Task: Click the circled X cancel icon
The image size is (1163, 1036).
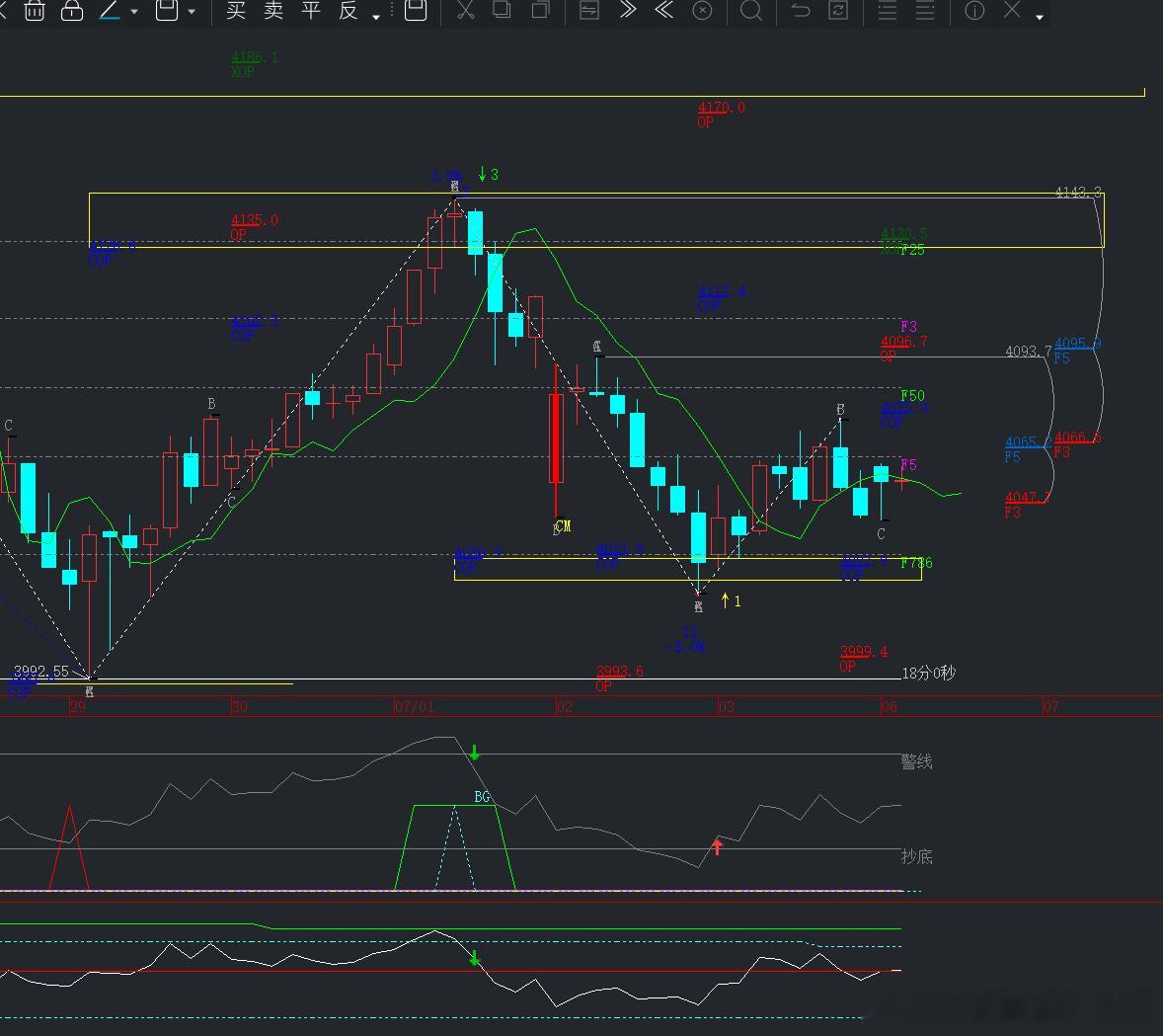Action: [x=702, y=11]
